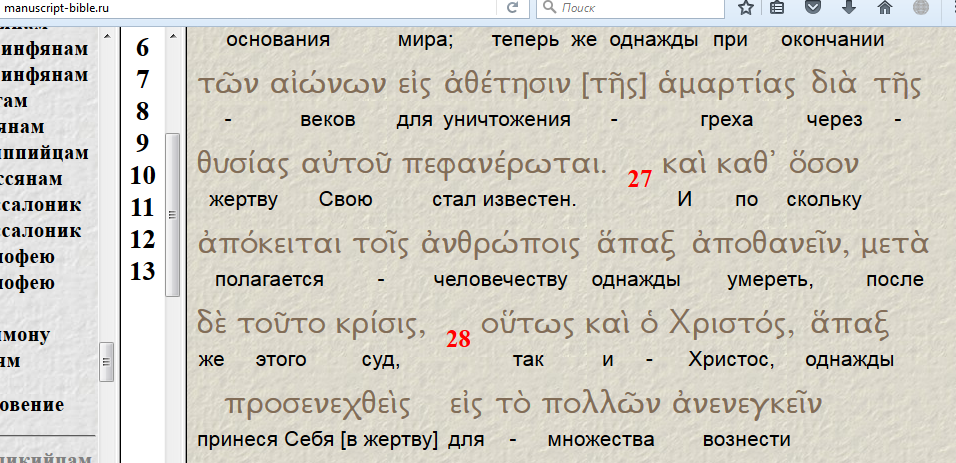Open the downloads arrow icon
Viewport: 956px width, 463px height.
[x=849, y=8]
